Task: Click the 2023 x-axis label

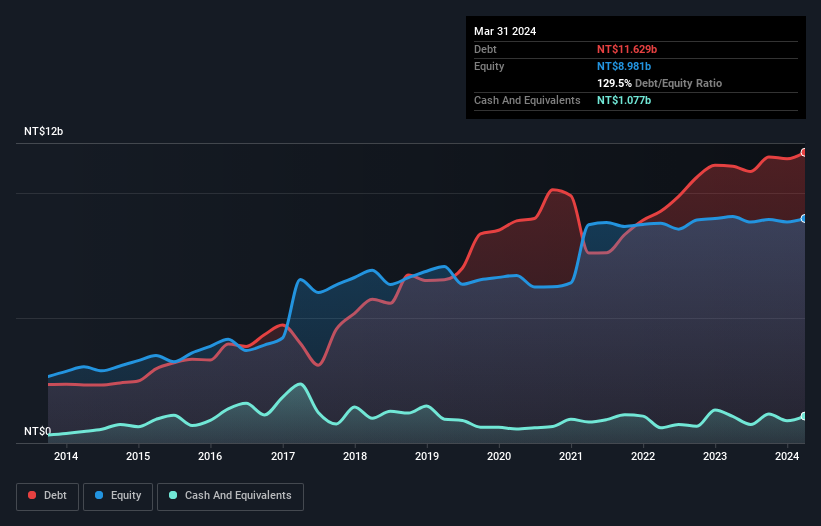Action: pyautogui.click(x=715, y=456)
